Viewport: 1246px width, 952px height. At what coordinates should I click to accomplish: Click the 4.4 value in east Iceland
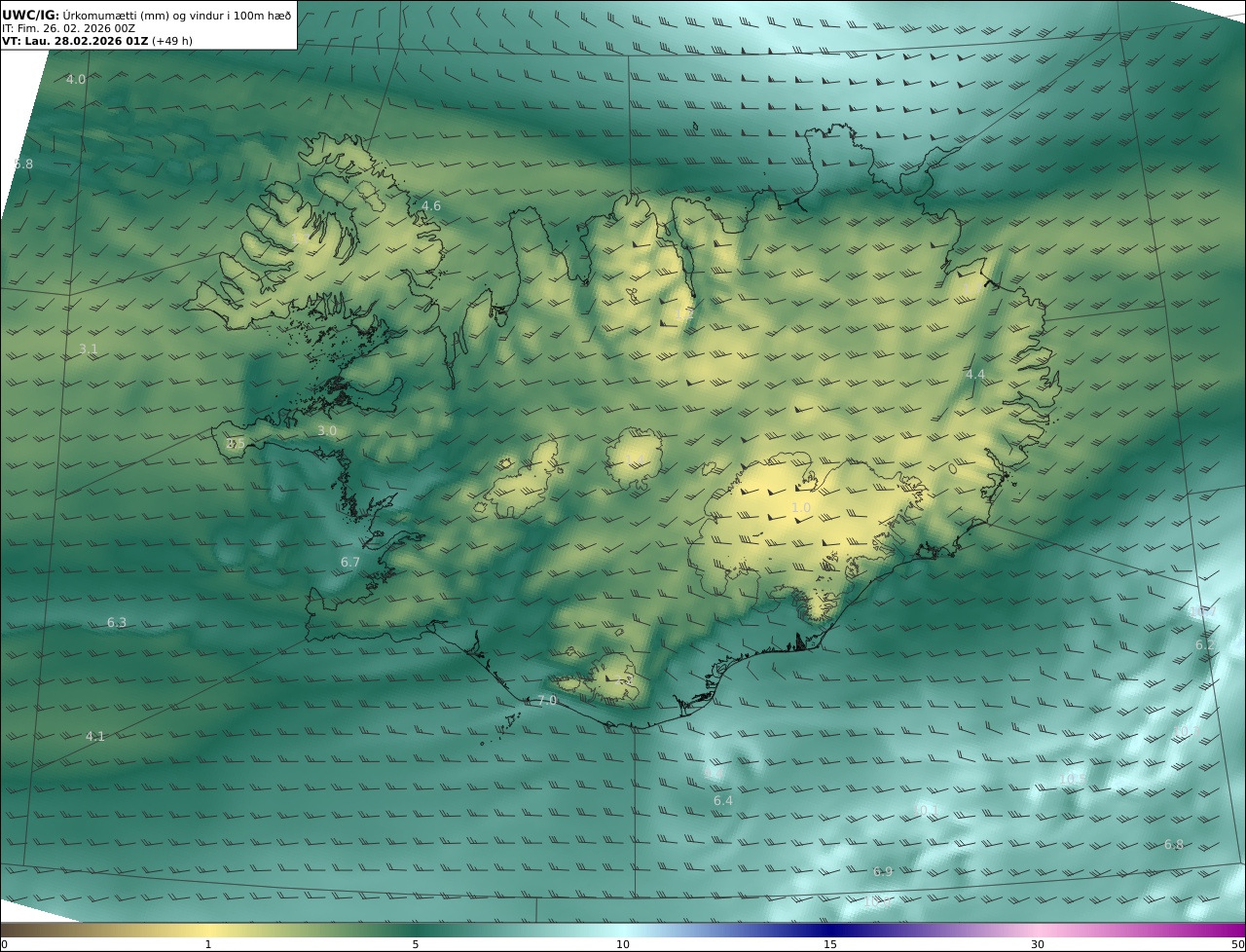(x=975, y=374)
